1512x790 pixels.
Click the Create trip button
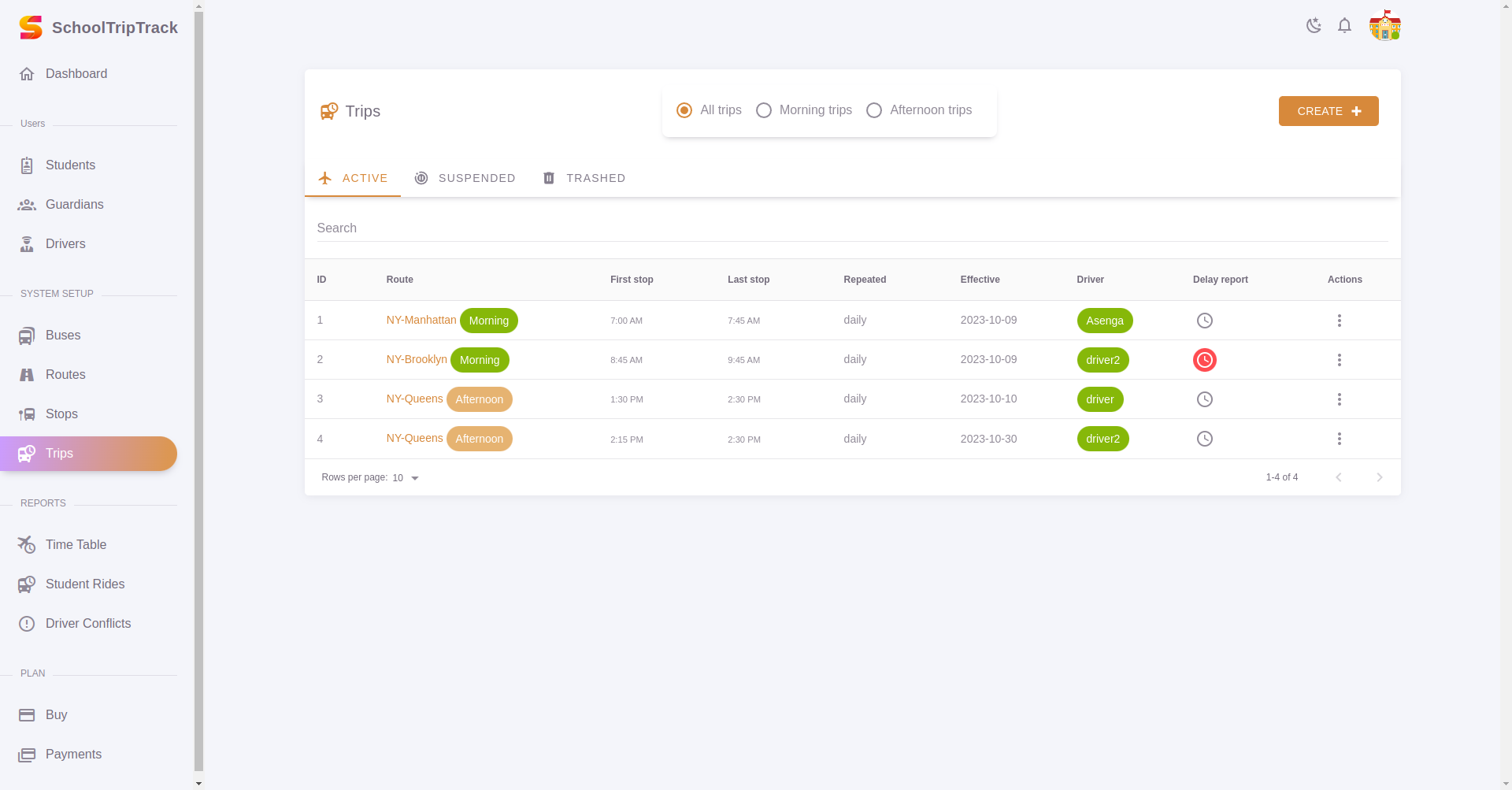(1329, 111)
